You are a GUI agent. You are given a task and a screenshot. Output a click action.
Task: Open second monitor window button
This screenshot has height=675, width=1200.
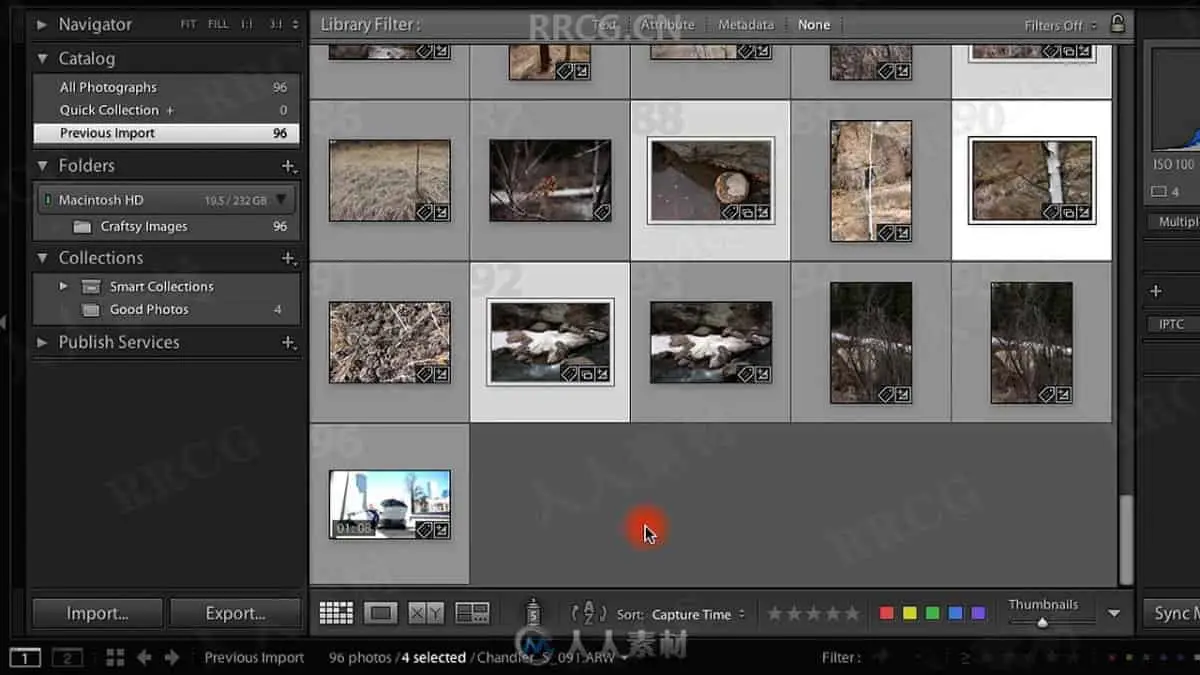67,657
